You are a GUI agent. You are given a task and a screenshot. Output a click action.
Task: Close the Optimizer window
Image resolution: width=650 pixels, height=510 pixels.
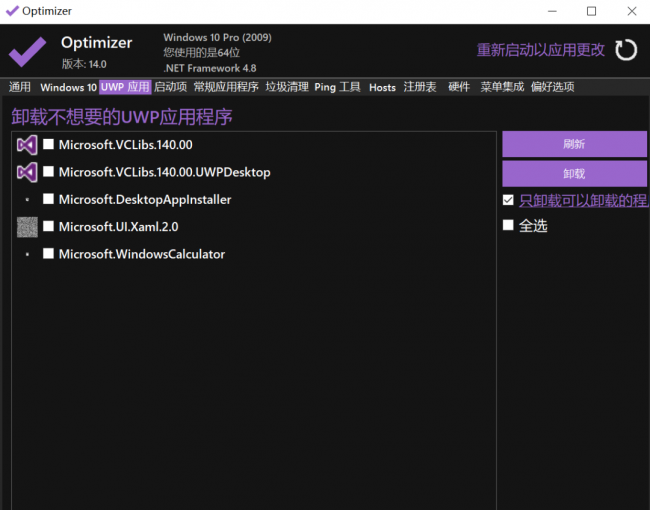pyautogui.click(x=632, y=11)
